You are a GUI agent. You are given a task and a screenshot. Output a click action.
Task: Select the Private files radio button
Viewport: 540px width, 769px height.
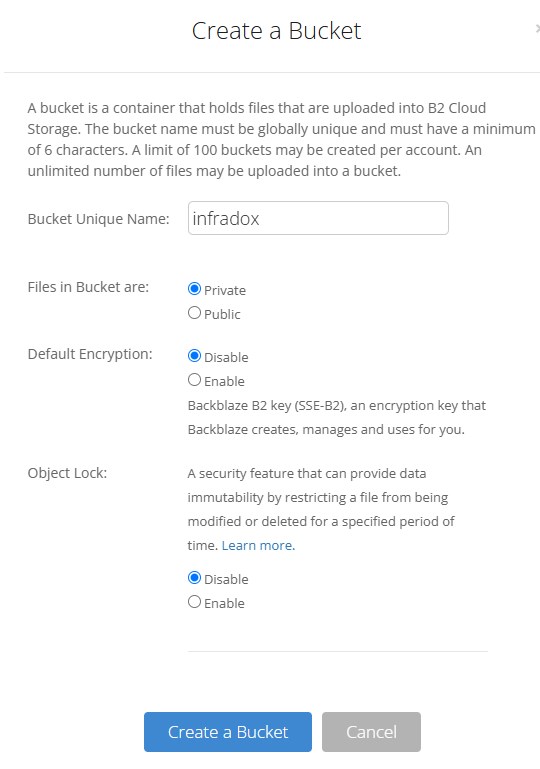194,289
